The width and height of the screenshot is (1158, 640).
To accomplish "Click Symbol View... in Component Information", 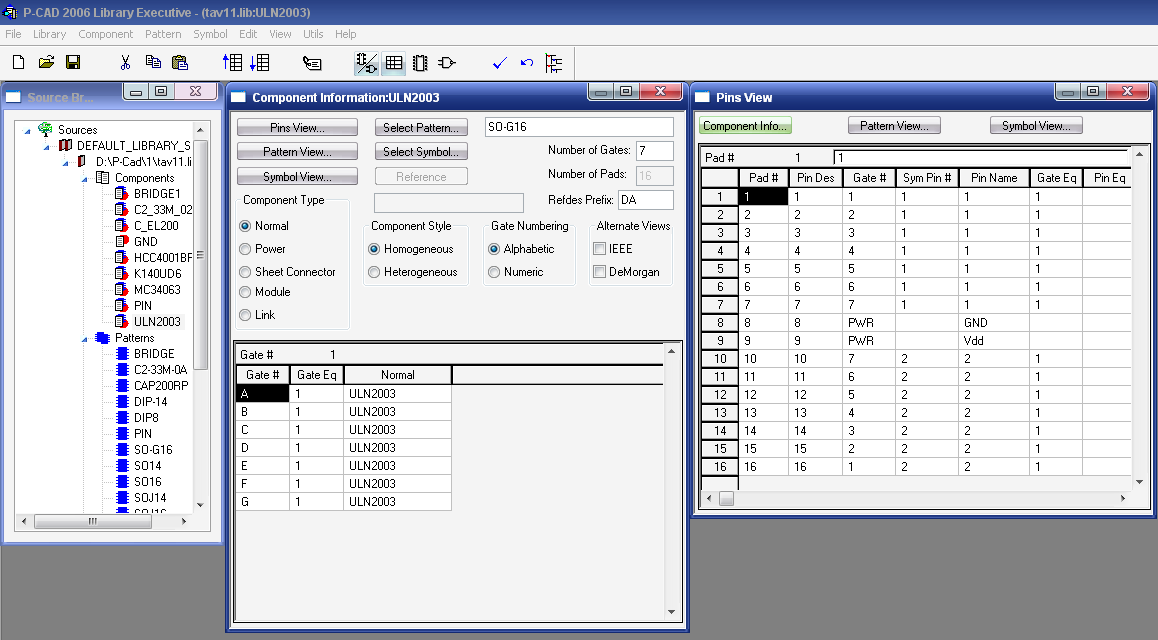I will pyautogui.click(x=297, y=177).
